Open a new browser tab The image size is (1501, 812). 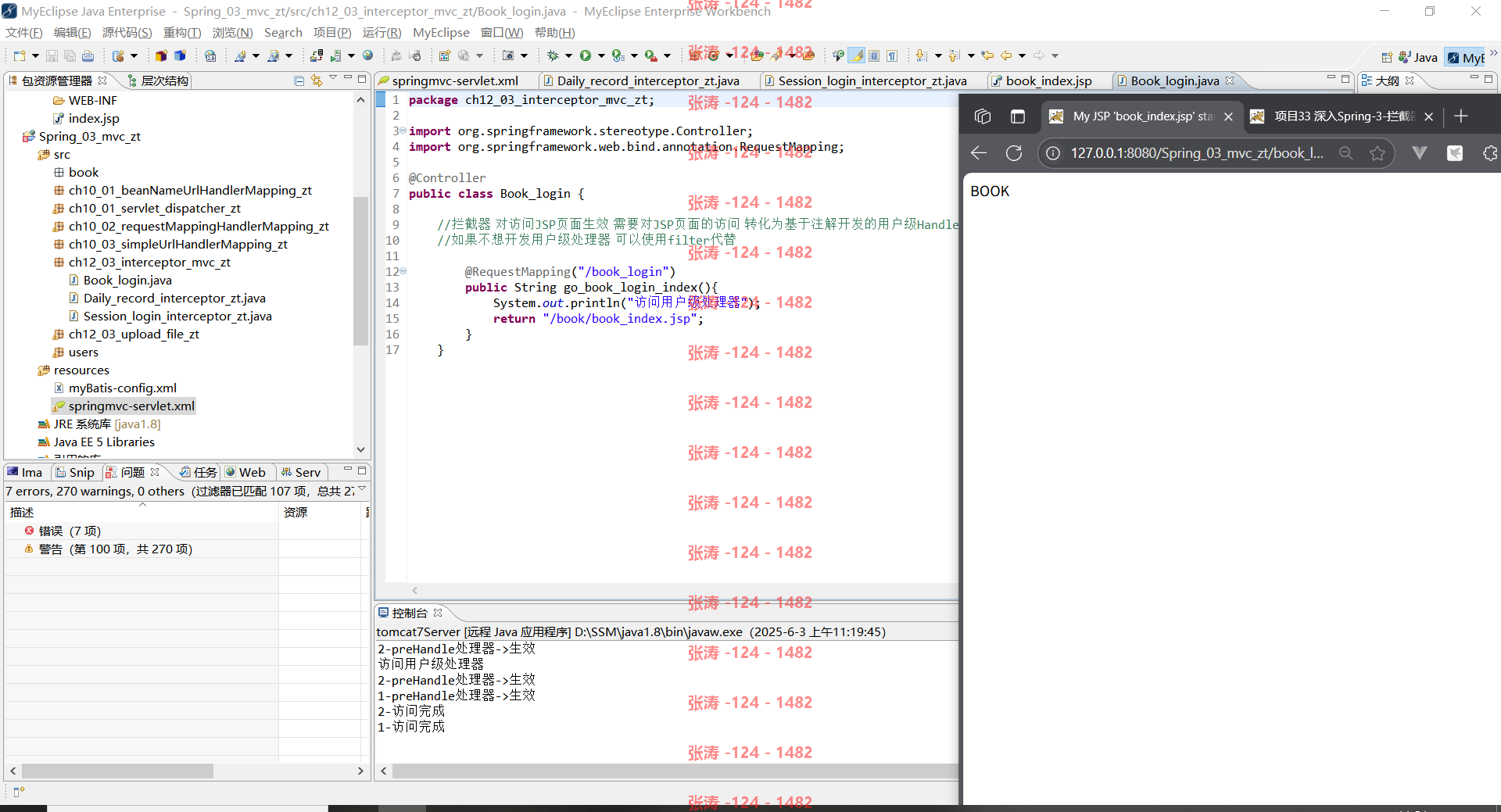[x=1460, y=116]
